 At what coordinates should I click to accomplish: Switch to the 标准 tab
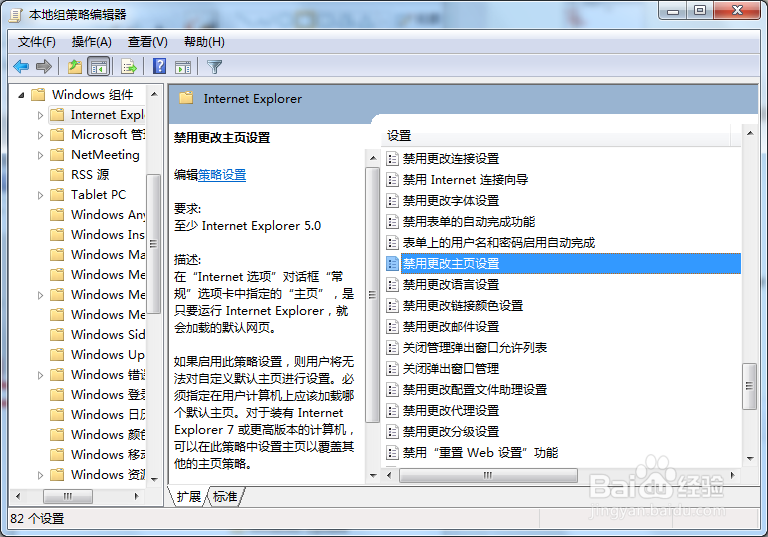(x=225, y=497)
